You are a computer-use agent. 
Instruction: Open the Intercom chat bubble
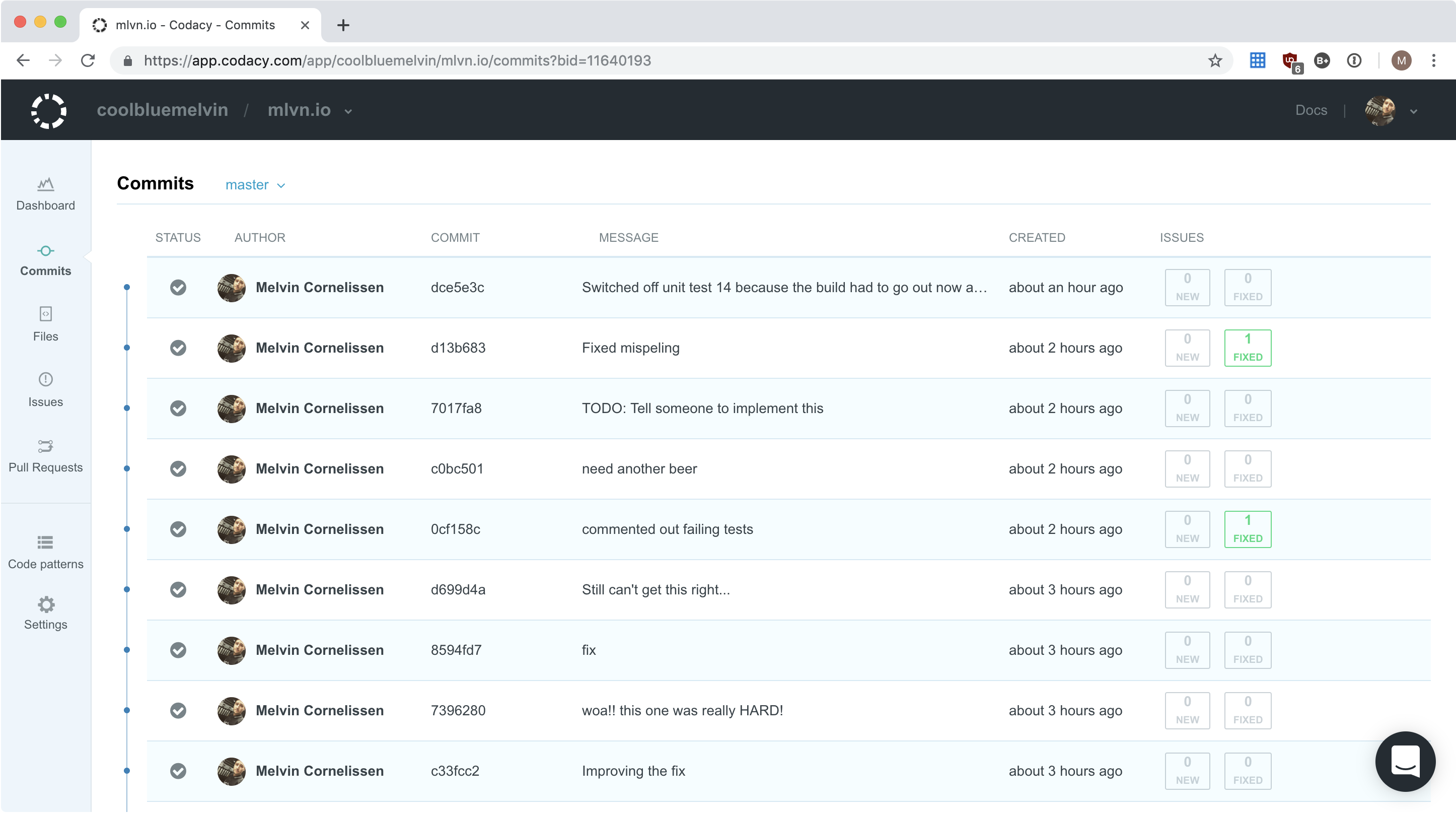pos(1405,761)
